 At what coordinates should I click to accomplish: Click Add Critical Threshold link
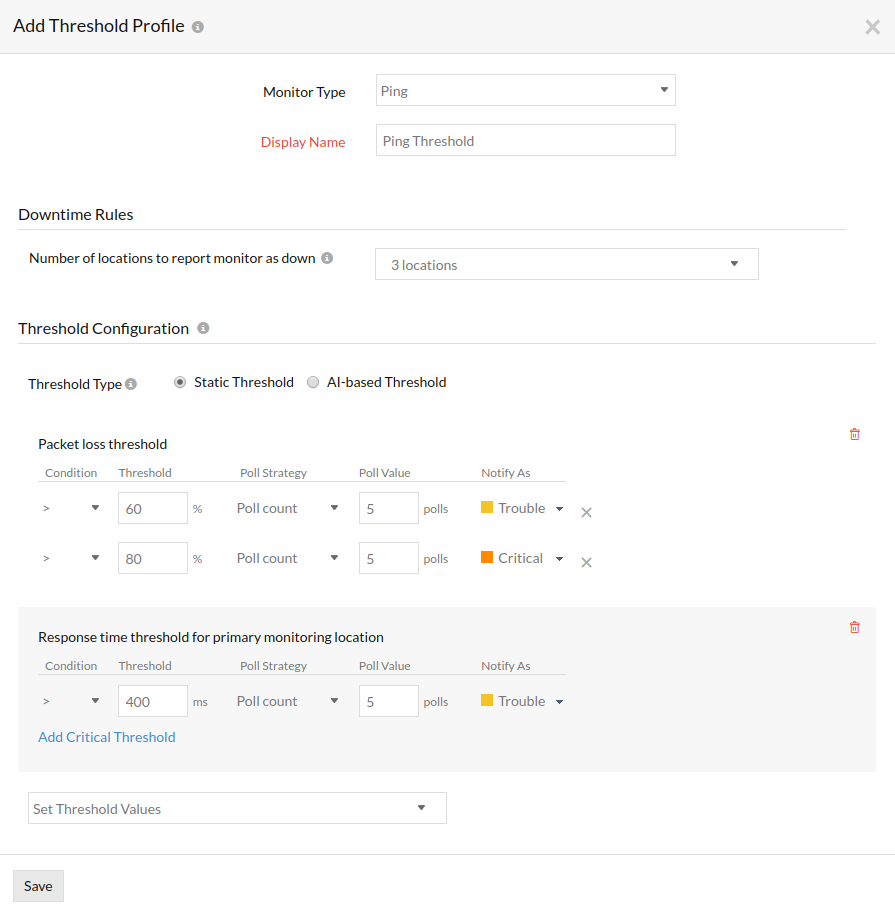click(106, 737)
